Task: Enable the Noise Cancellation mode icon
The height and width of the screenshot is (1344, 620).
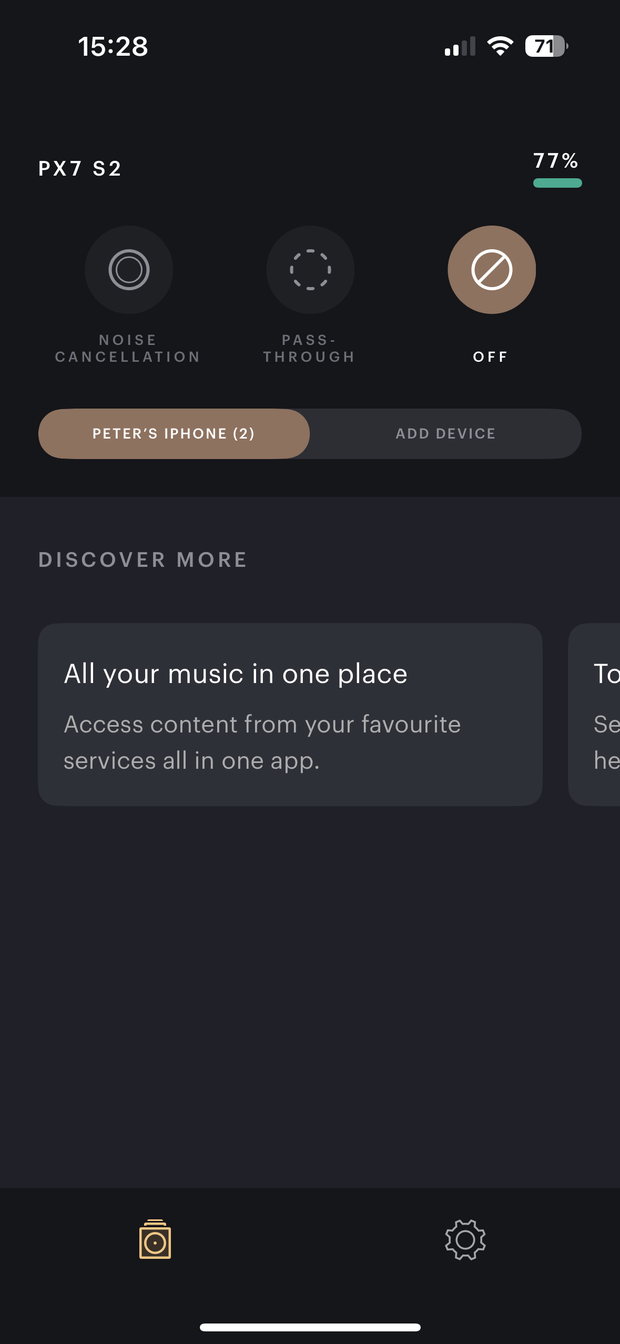Action: pyautogui.click(x=129, y=270)
